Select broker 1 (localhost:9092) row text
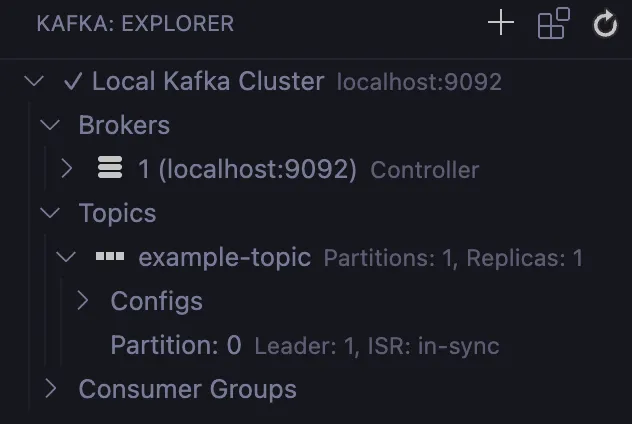The height and width of the screenshot is (424, 632). (247, 169)
